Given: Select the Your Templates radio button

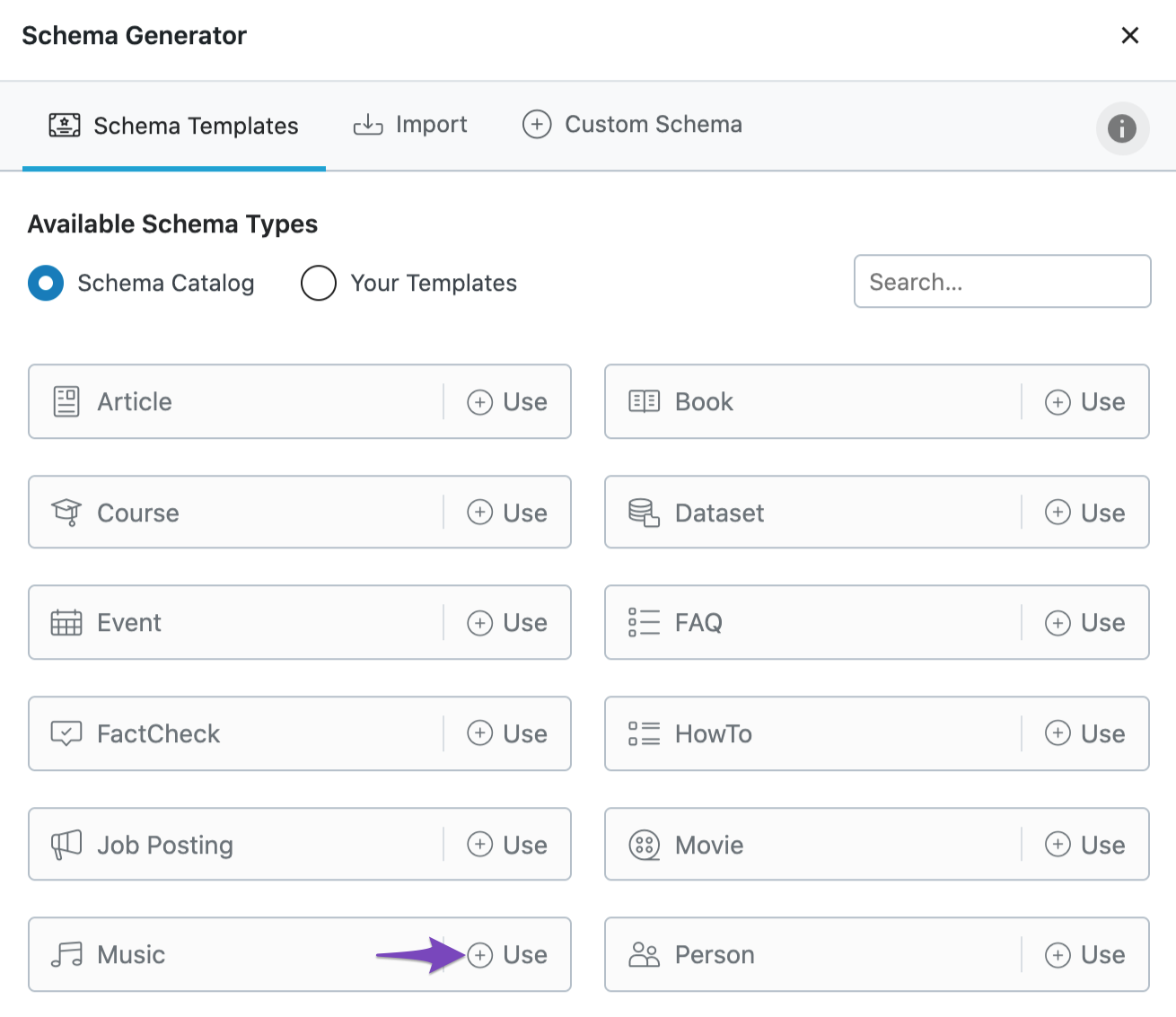Looking at the screenshot, I should (x=319, y=283).
